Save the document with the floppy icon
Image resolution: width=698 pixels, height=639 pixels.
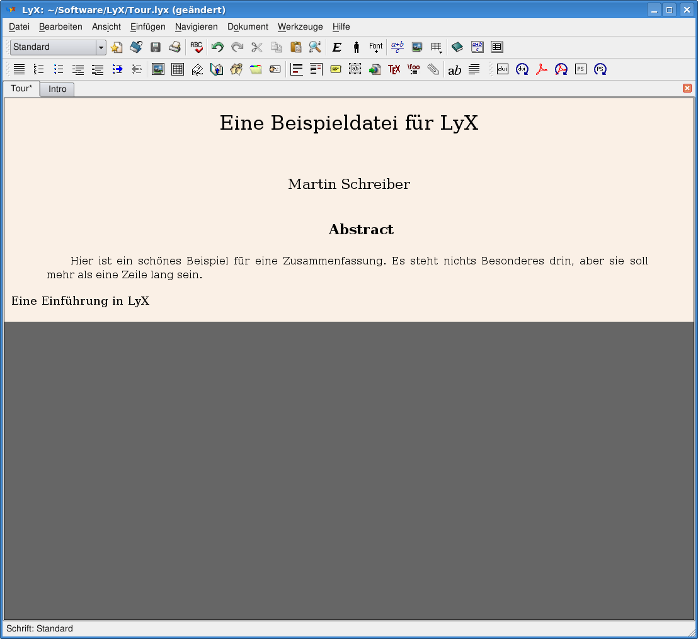coord(155,47)
